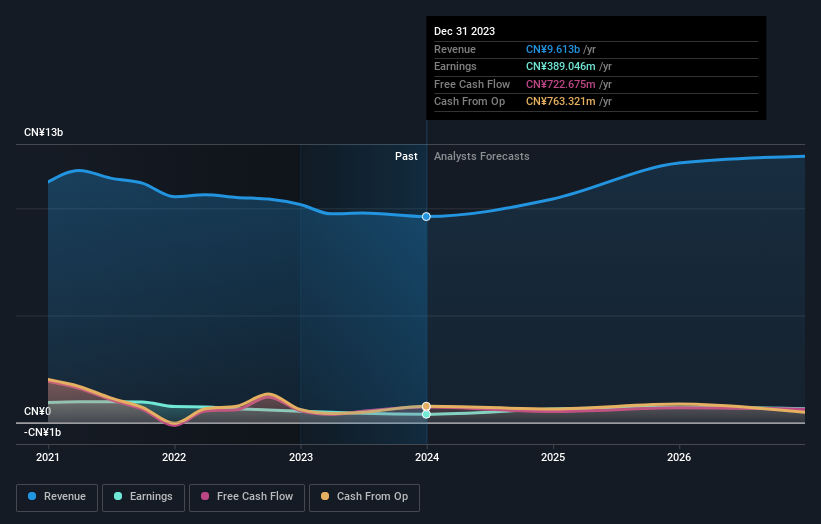
Task: Click the Dec 31 2023 tooltip date
Action: (x=464, y=31)
